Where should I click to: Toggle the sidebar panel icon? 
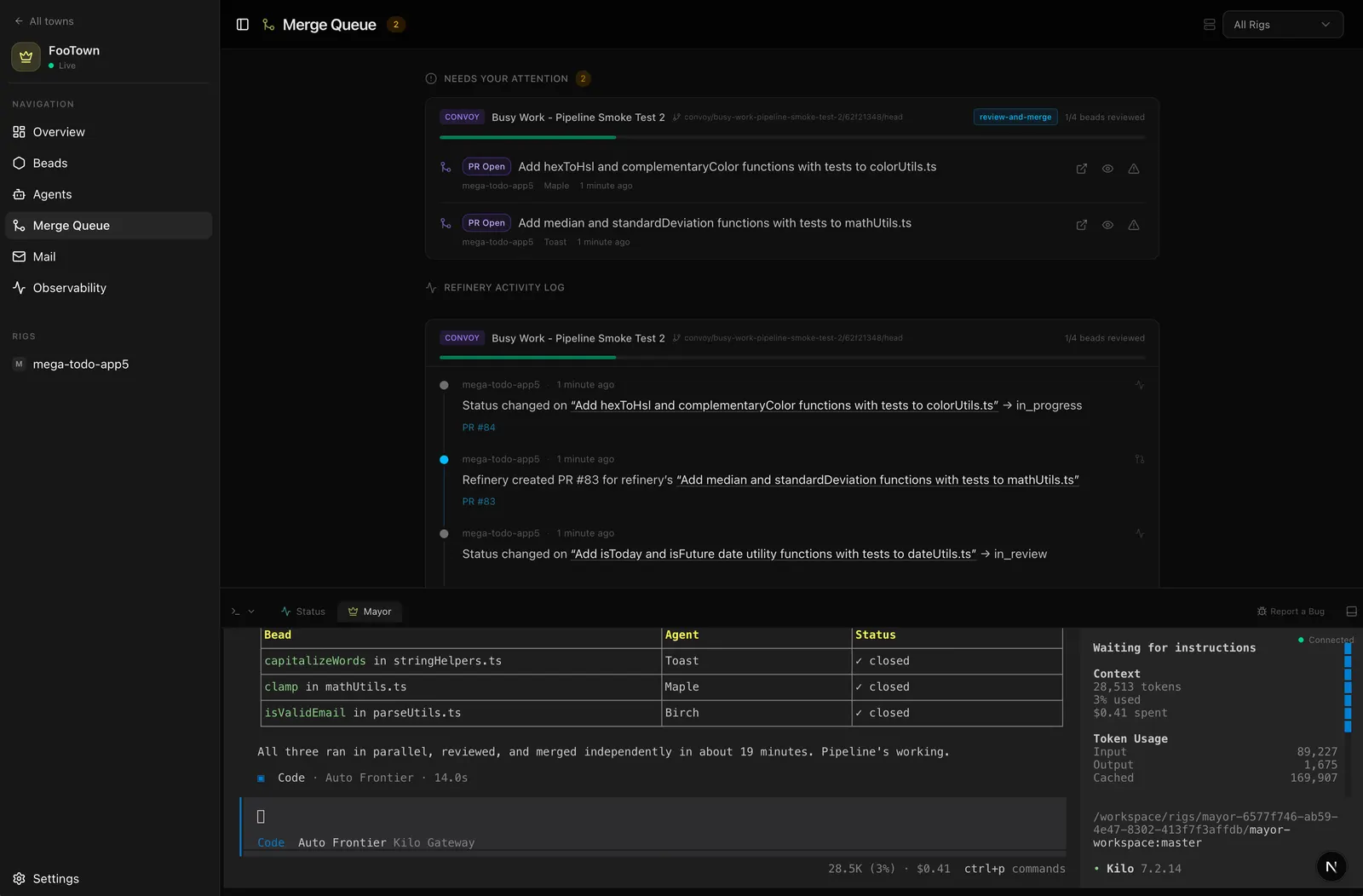(x=243, y=25)
